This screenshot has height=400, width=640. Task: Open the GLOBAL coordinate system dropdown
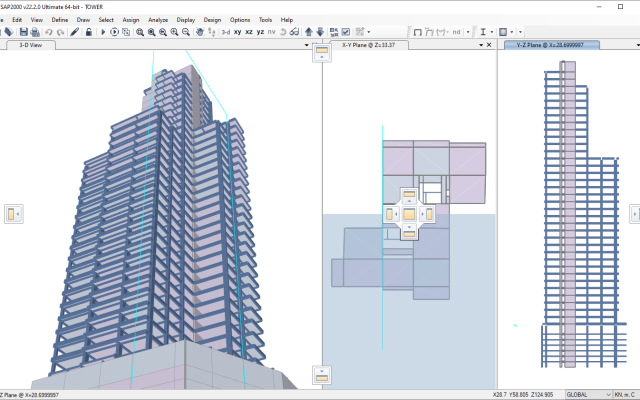(587, 394)
